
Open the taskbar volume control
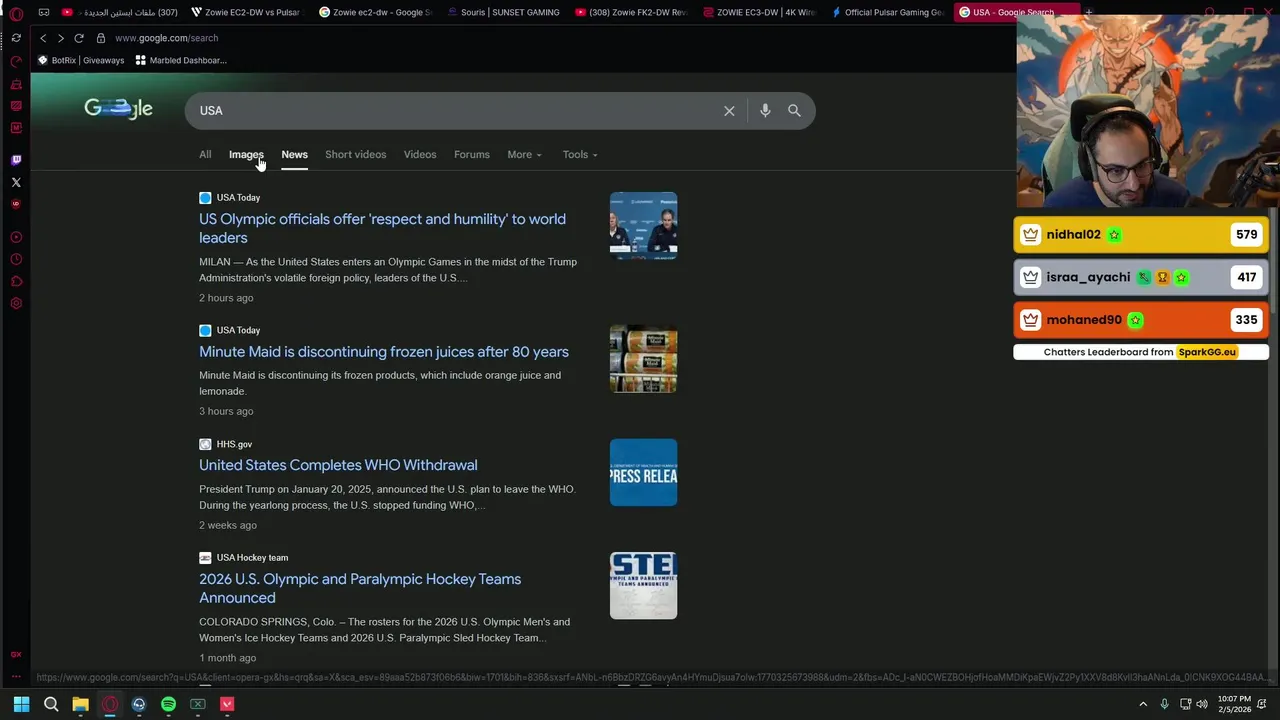[1202, 704]
